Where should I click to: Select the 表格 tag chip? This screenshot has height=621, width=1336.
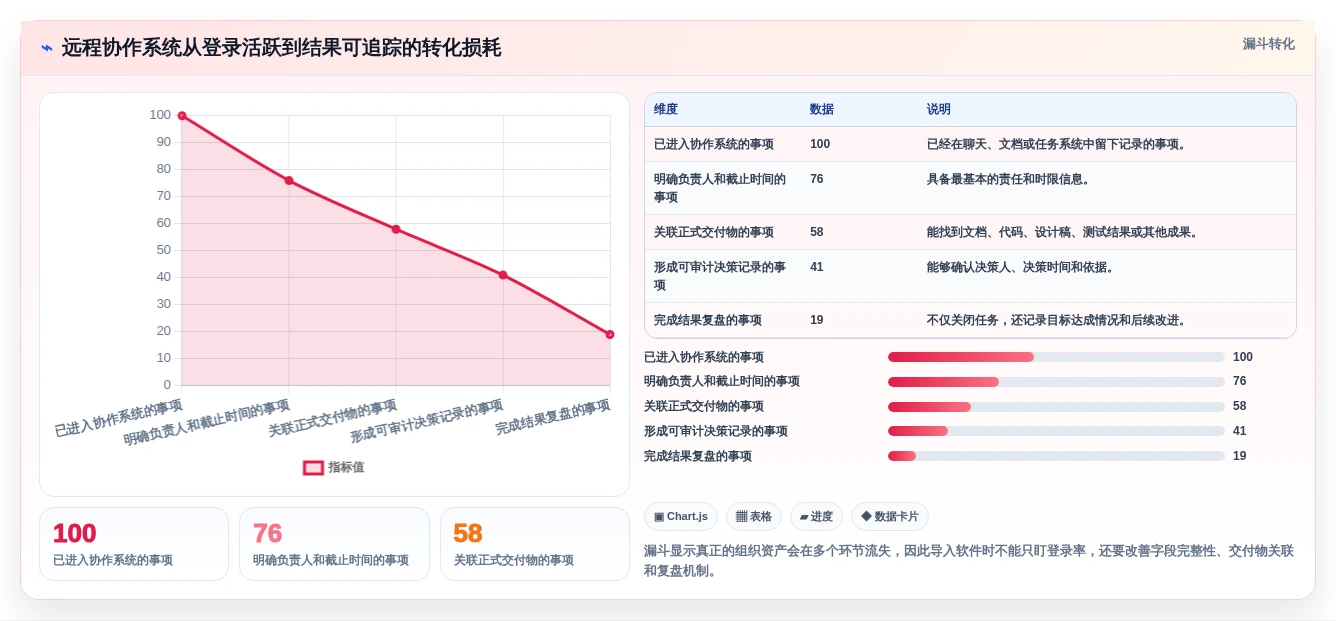pyautogui.click(x=754, y=517)
